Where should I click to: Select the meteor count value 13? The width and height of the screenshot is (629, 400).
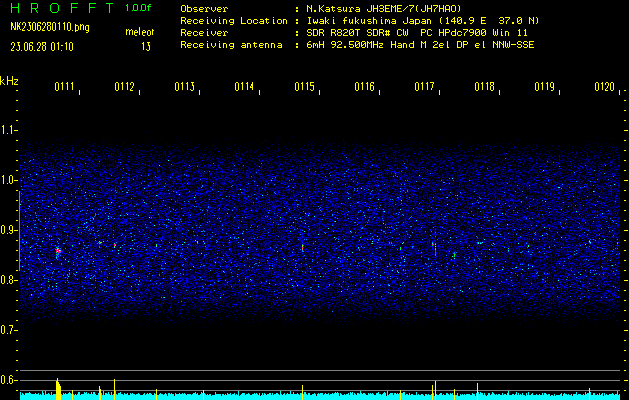pos(146,47)
